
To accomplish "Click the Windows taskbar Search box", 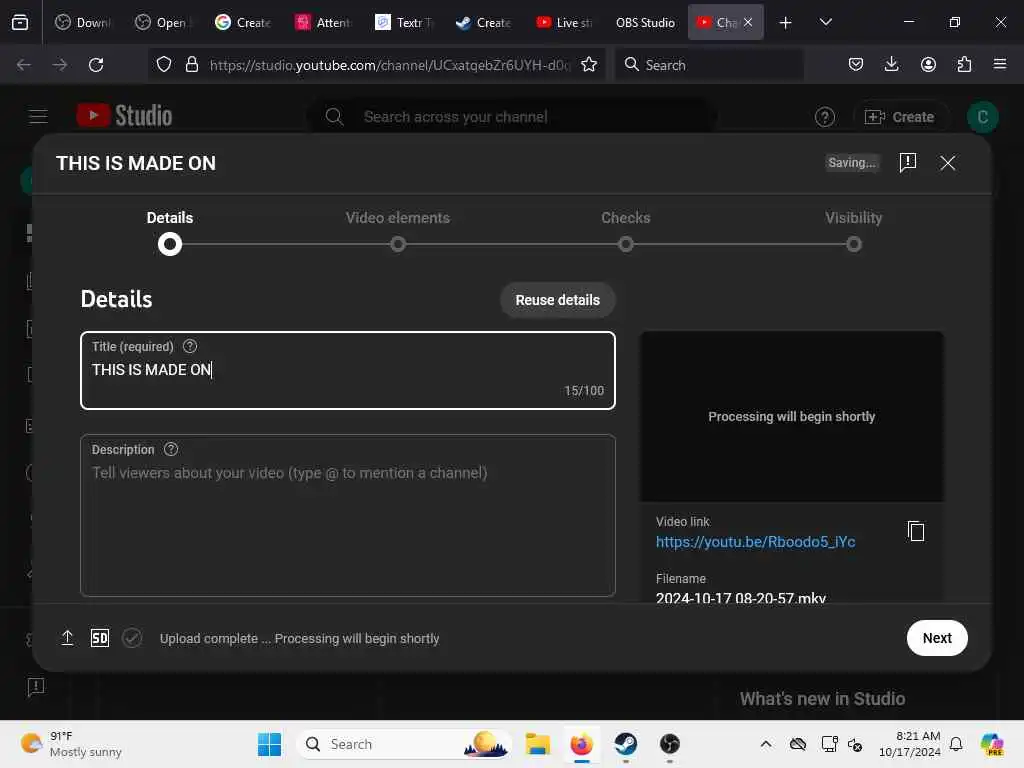I will pyautogui.click(x=404, y=744).
